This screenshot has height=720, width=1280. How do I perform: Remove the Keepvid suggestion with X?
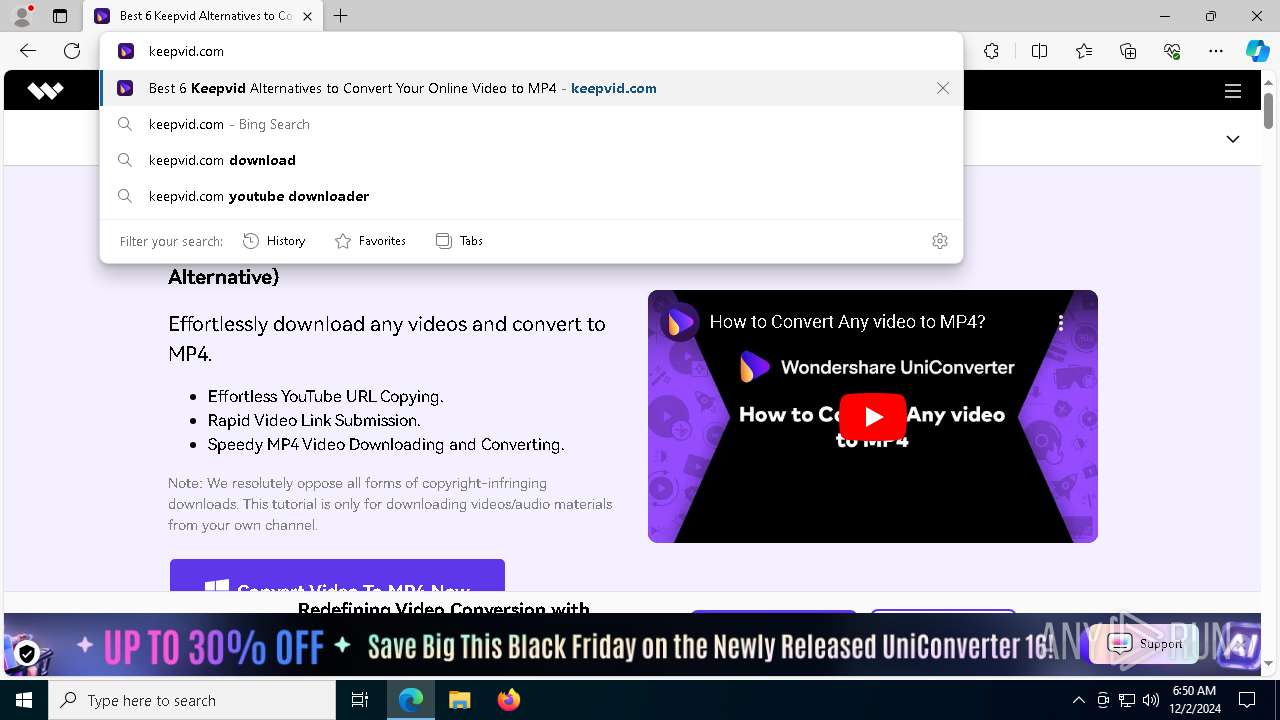(x=942, y=88)
